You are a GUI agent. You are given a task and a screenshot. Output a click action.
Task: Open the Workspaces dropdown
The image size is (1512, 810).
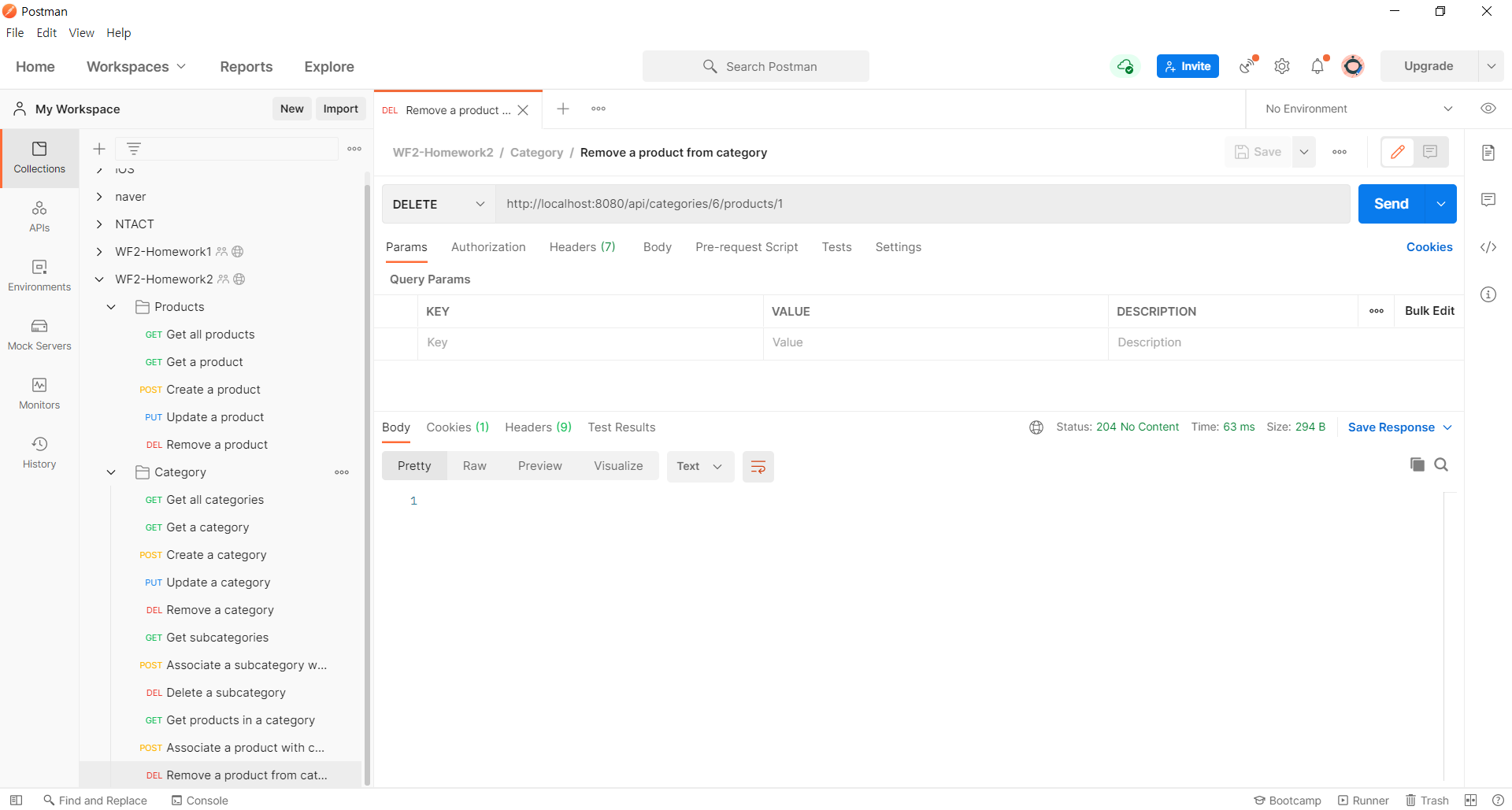click(136, 67)
